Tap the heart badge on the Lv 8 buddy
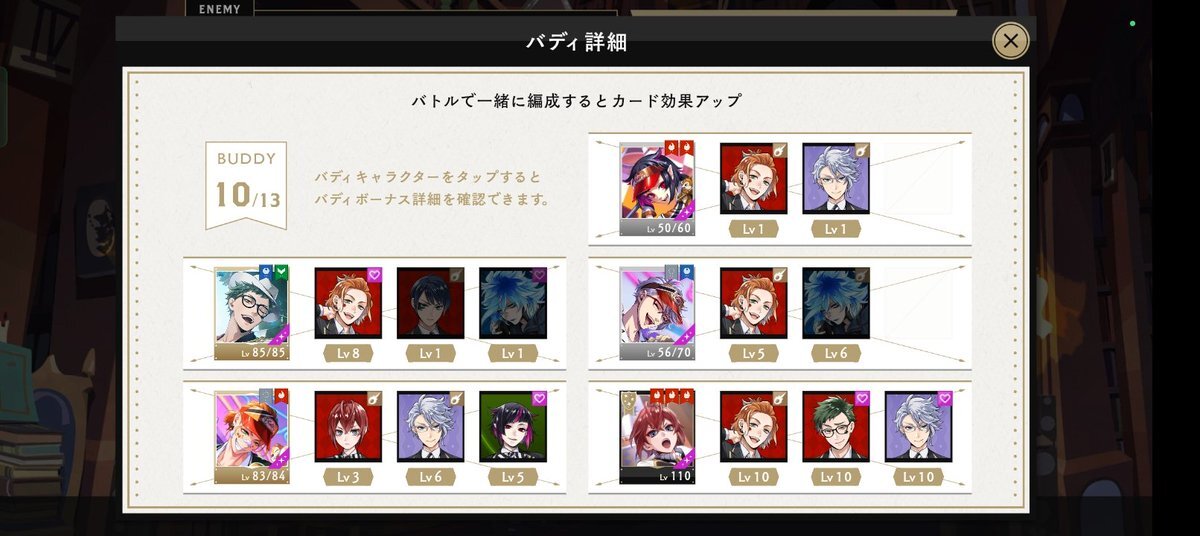The height and width of the screenshot is (536, 1200). pyautogui.click(x=375, y=274)
